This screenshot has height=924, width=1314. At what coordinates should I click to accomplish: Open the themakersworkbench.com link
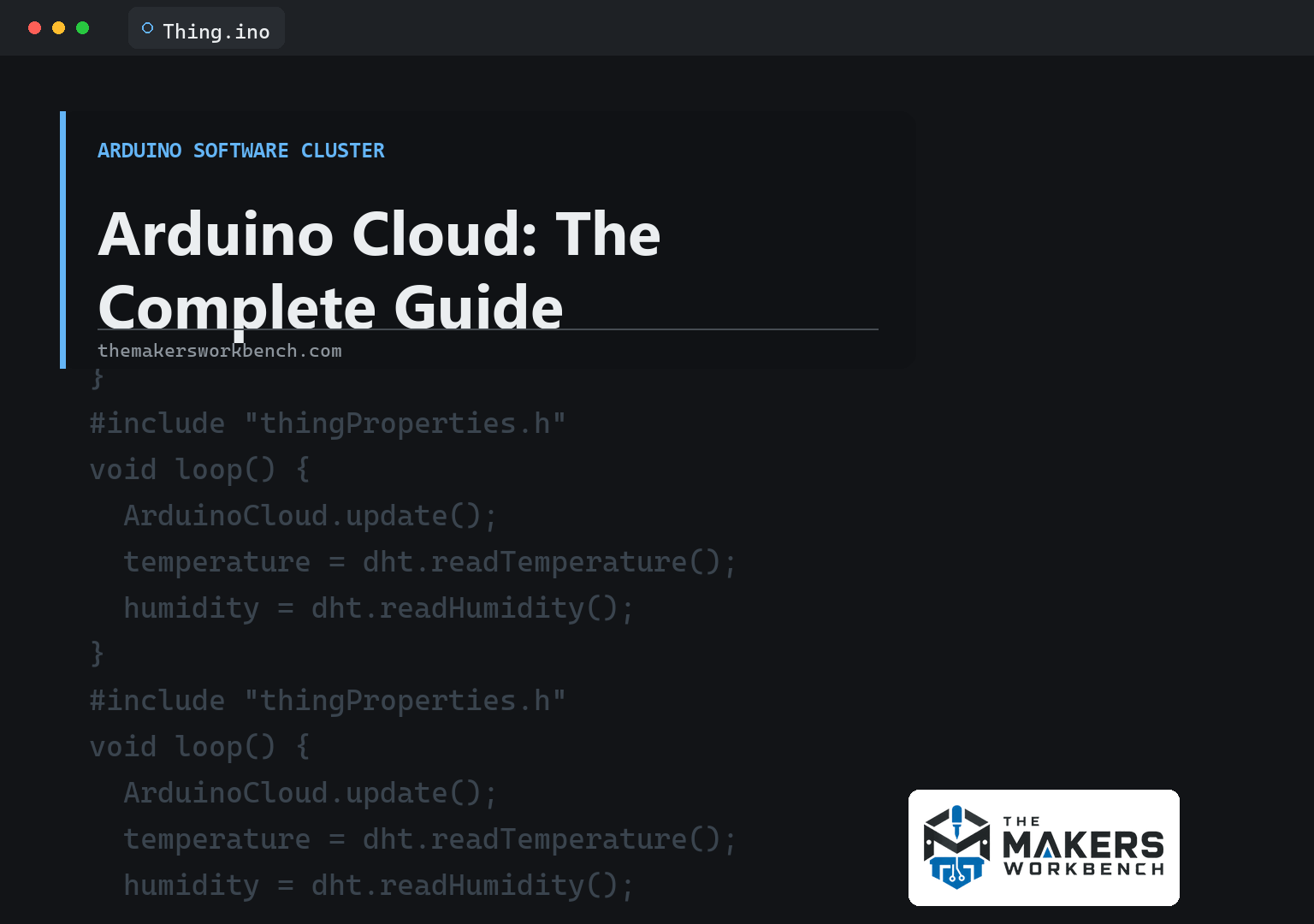(x=220, y=351)
